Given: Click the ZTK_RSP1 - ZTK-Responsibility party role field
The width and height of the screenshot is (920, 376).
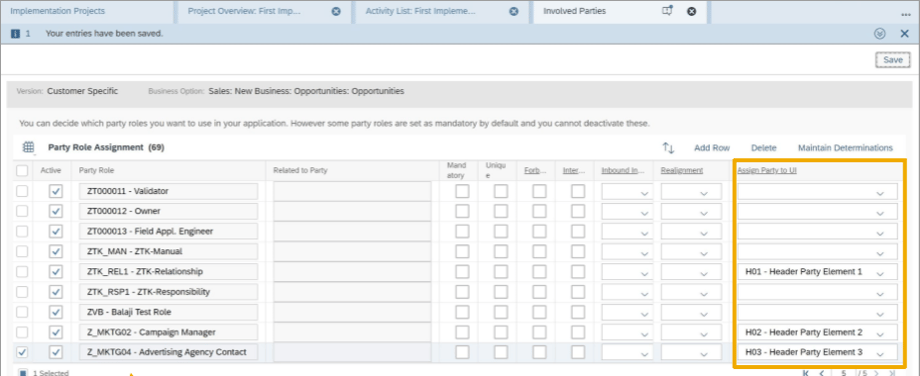Looking at the screenshot, I should [168, 292].
